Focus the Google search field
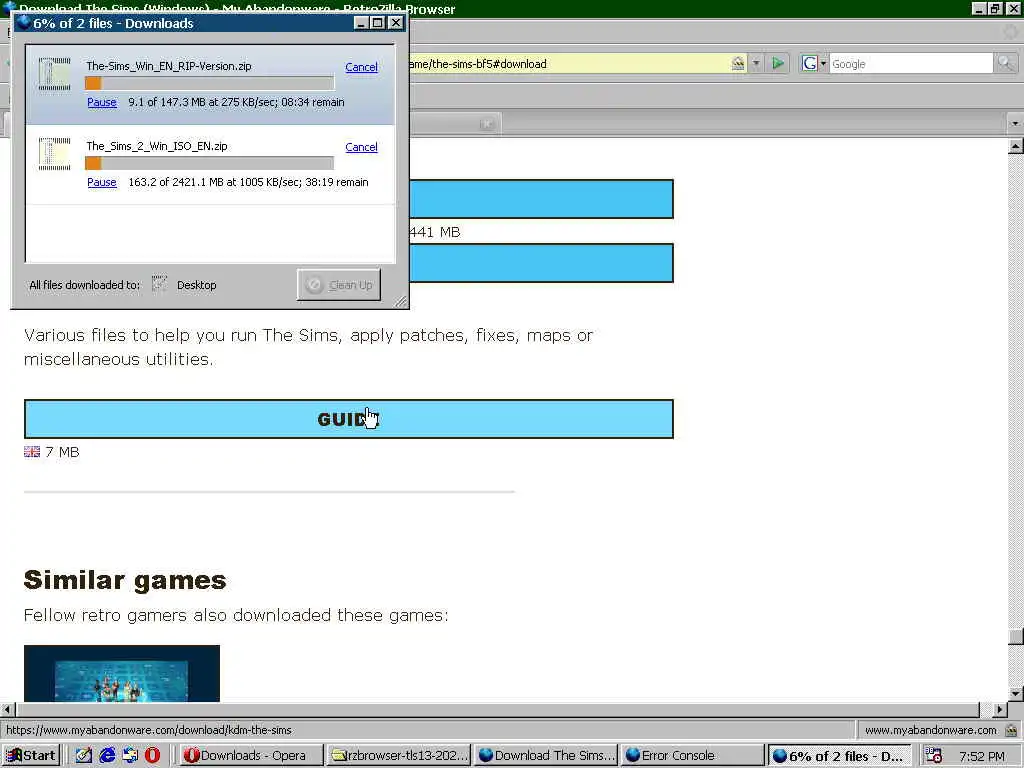 point(911,63)
